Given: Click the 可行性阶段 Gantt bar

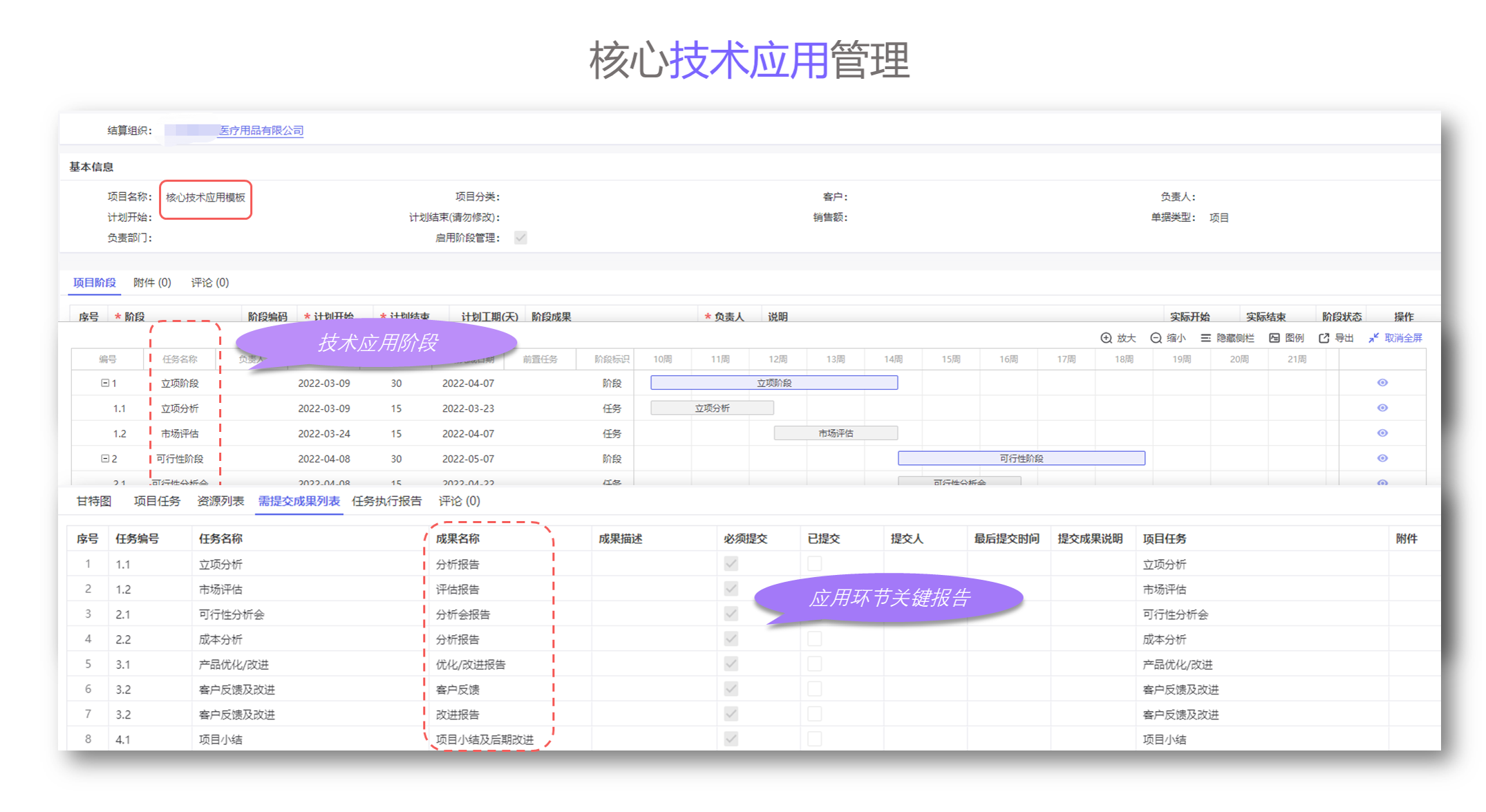Looking at the screenshot, I should [x=1021, y=458].
